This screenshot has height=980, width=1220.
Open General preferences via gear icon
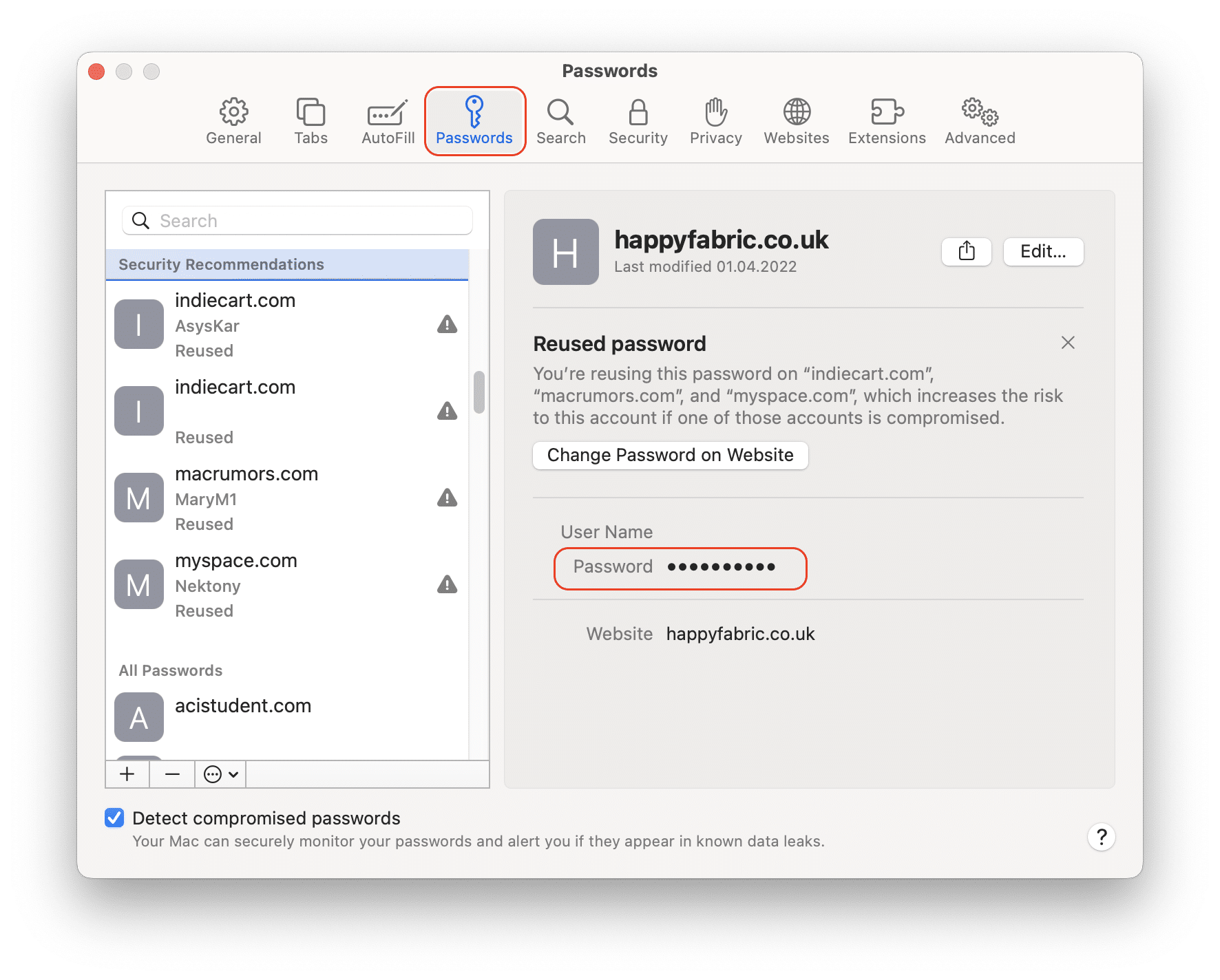pos(233,112)
